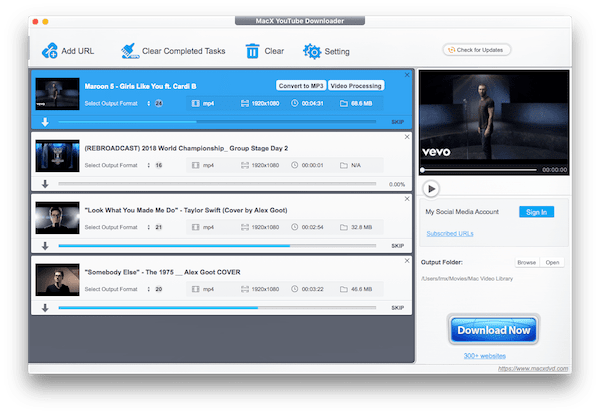Play the video preview
The height and width of the screenshot is (414, 600).
tap(431, 187)
